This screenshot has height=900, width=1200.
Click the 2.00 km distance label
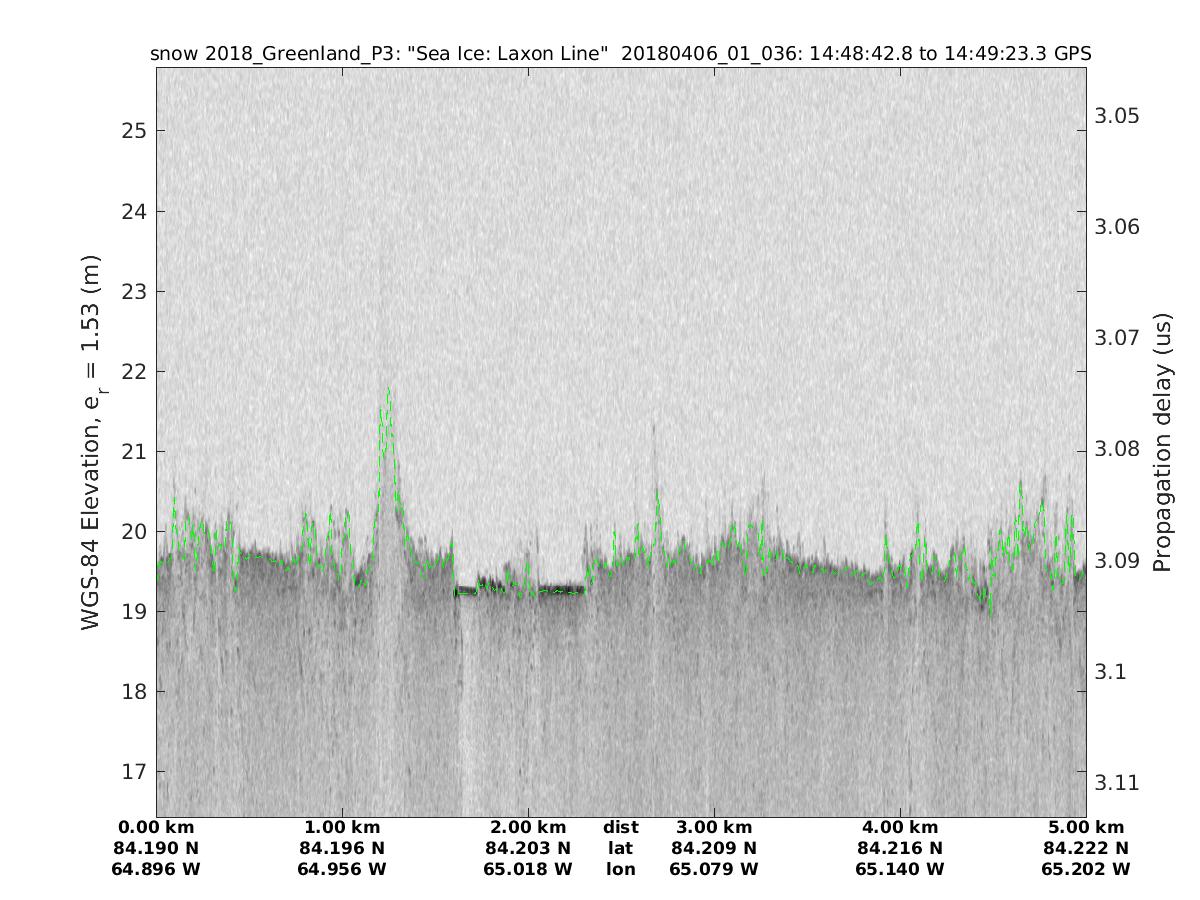click(528, 827)
